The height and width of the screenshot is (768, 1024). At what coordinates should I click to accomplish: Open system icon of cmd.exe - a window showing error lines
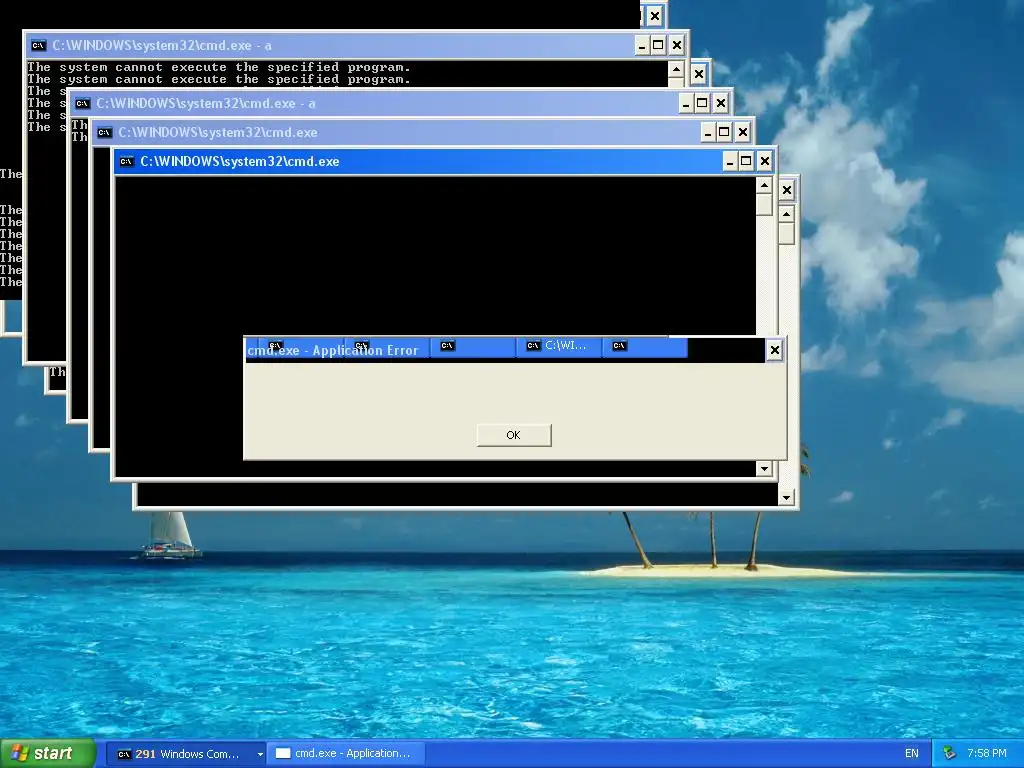click(x=39, y=45)
